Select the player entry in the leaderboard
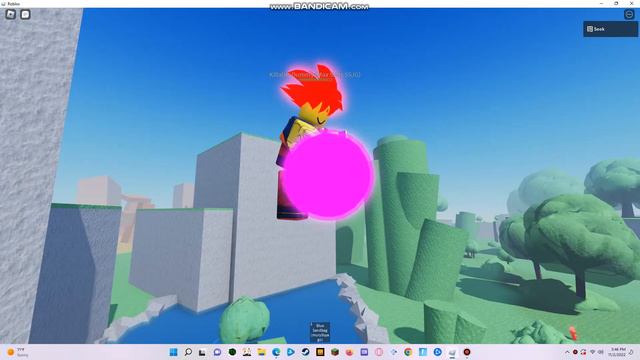 tap(610, 29)
